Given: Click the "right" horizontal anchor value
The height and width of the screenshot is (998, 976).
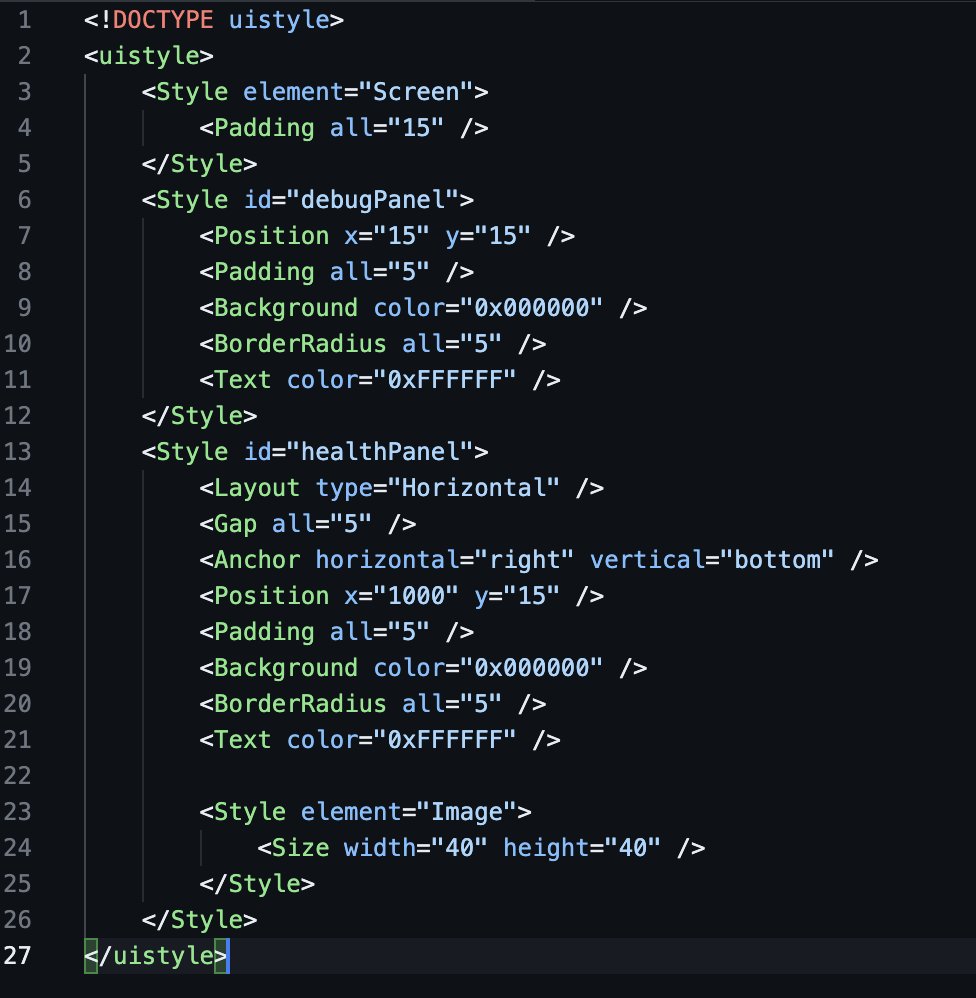Looking at the screenshot, I should click(524, 560).
